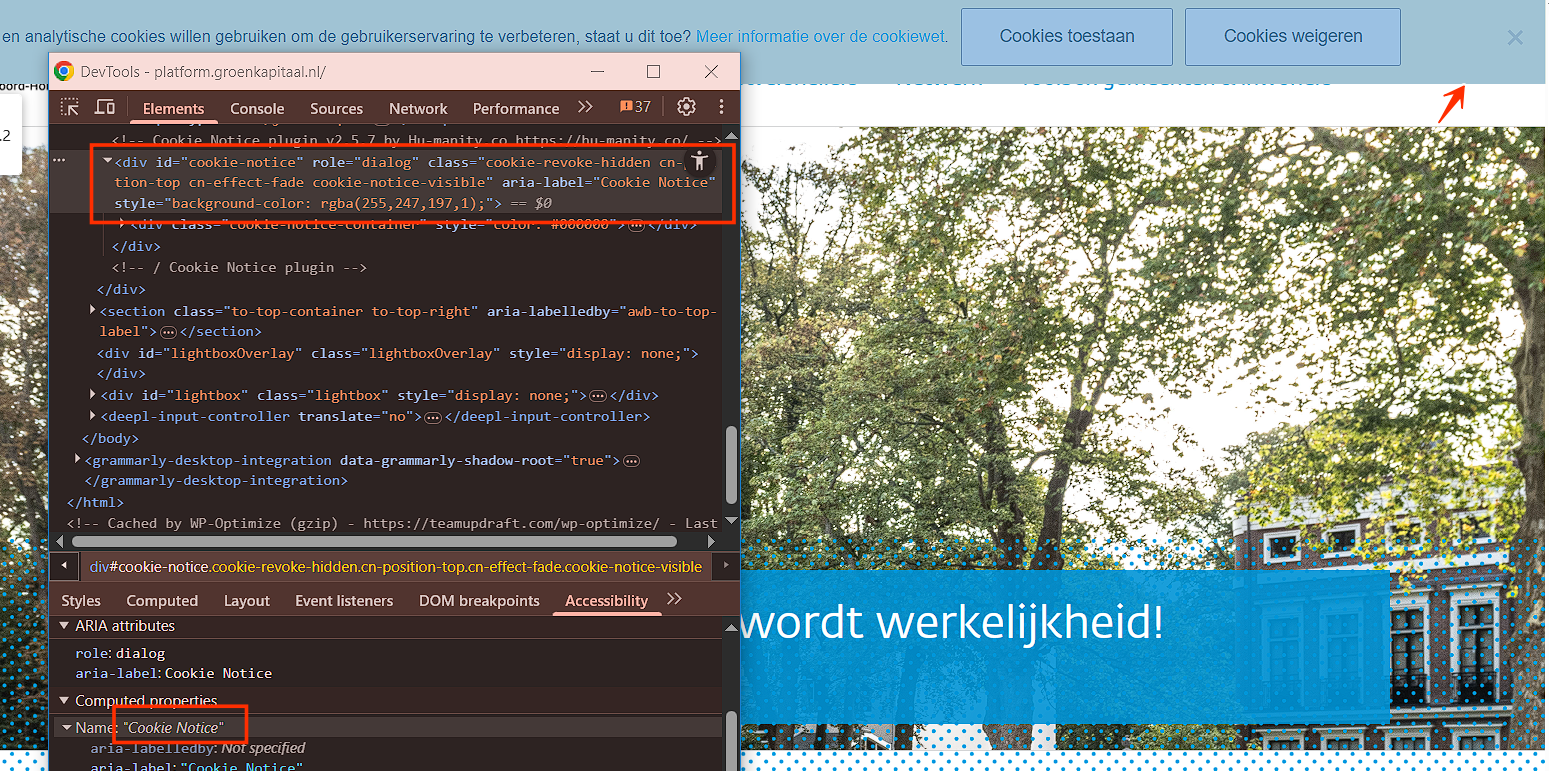Collapse the cookie-notice div node
Screen dimensions: 1549x771
click(107, 161)
